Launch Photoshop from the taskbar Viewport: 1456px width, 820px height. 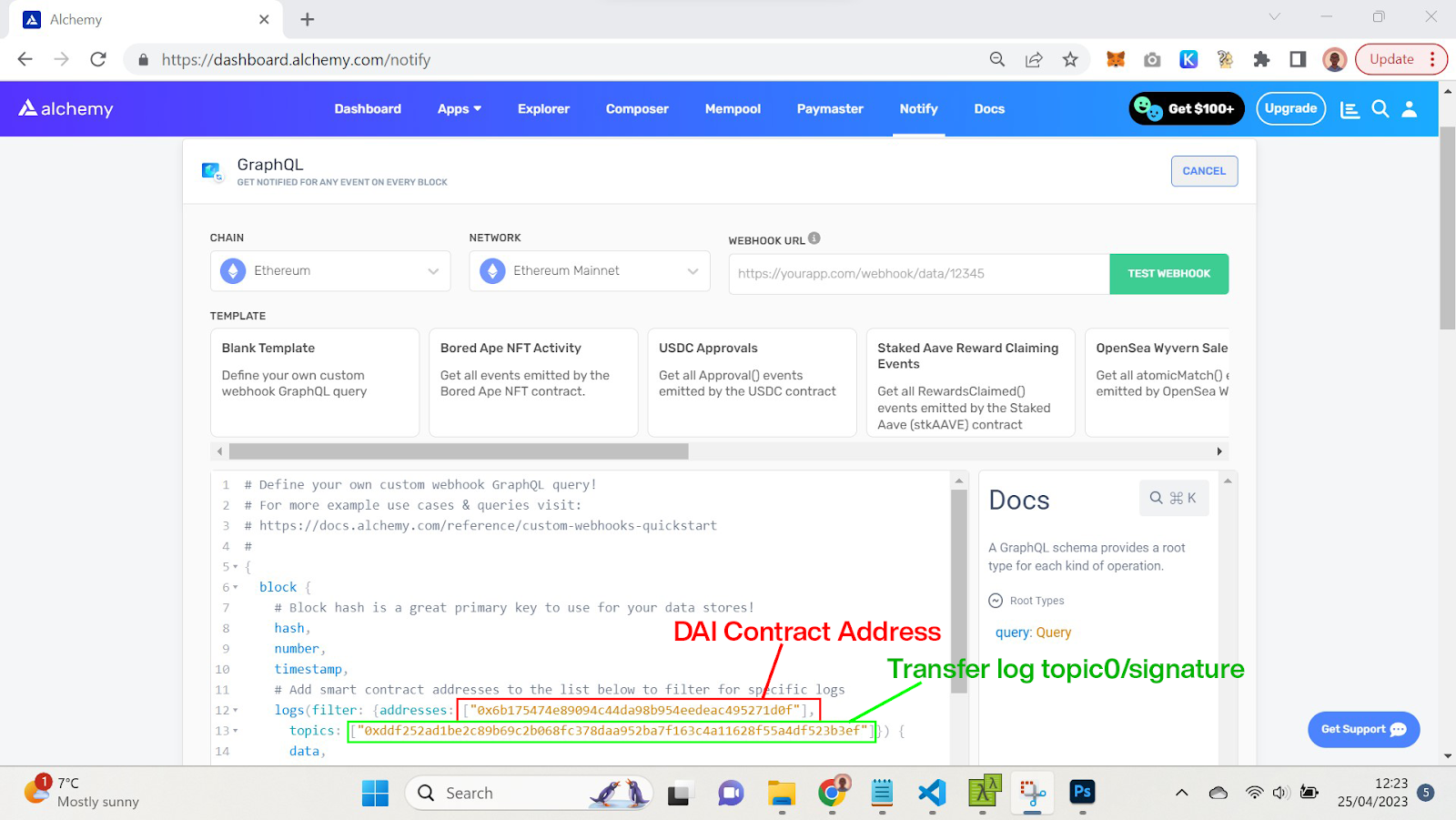(x=1082, y=793)
